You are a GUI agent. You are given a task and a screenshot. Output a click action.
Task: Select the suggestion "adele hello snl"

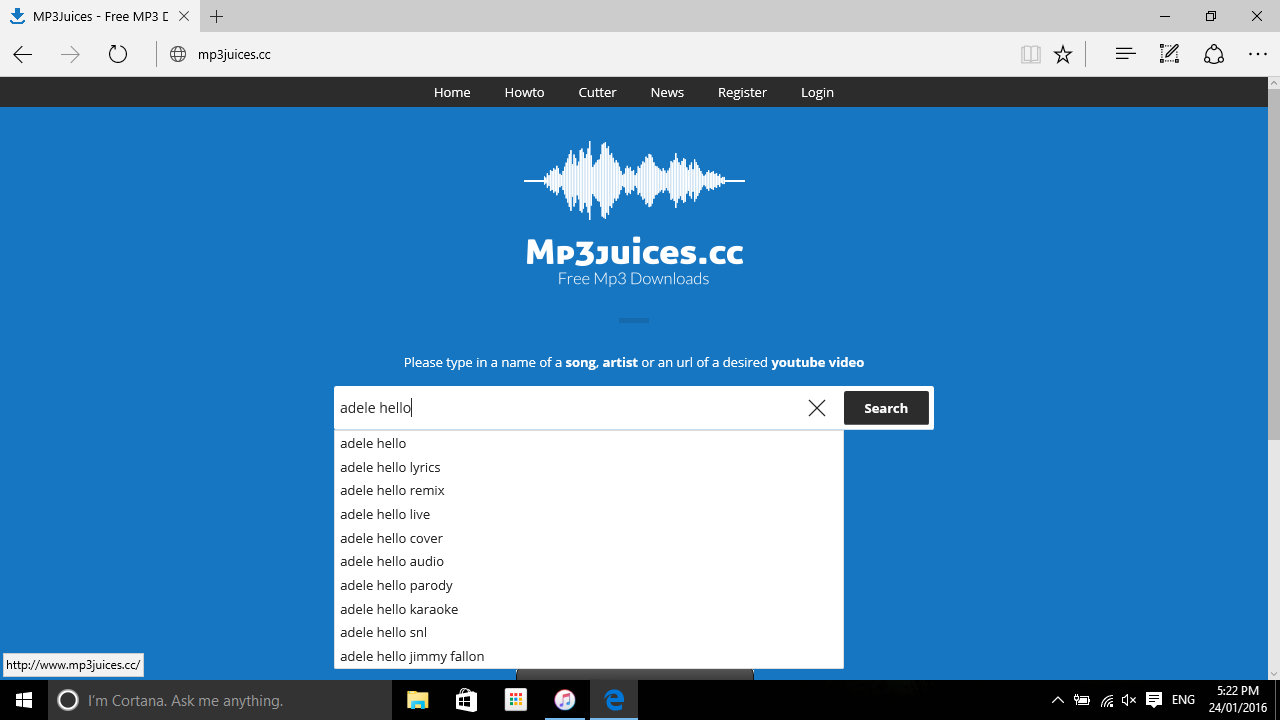pos(589,632)
